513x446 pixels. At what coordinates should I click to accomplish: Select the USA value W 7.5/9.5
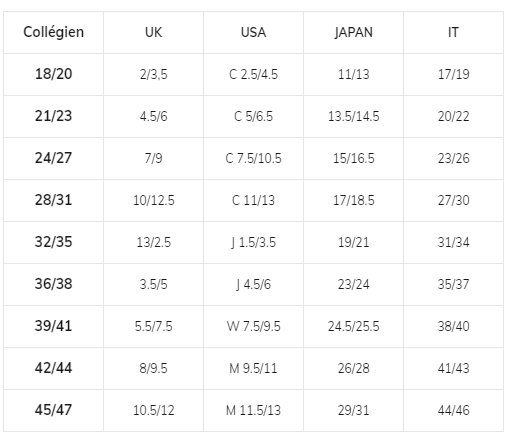click(x=253, y=326)
